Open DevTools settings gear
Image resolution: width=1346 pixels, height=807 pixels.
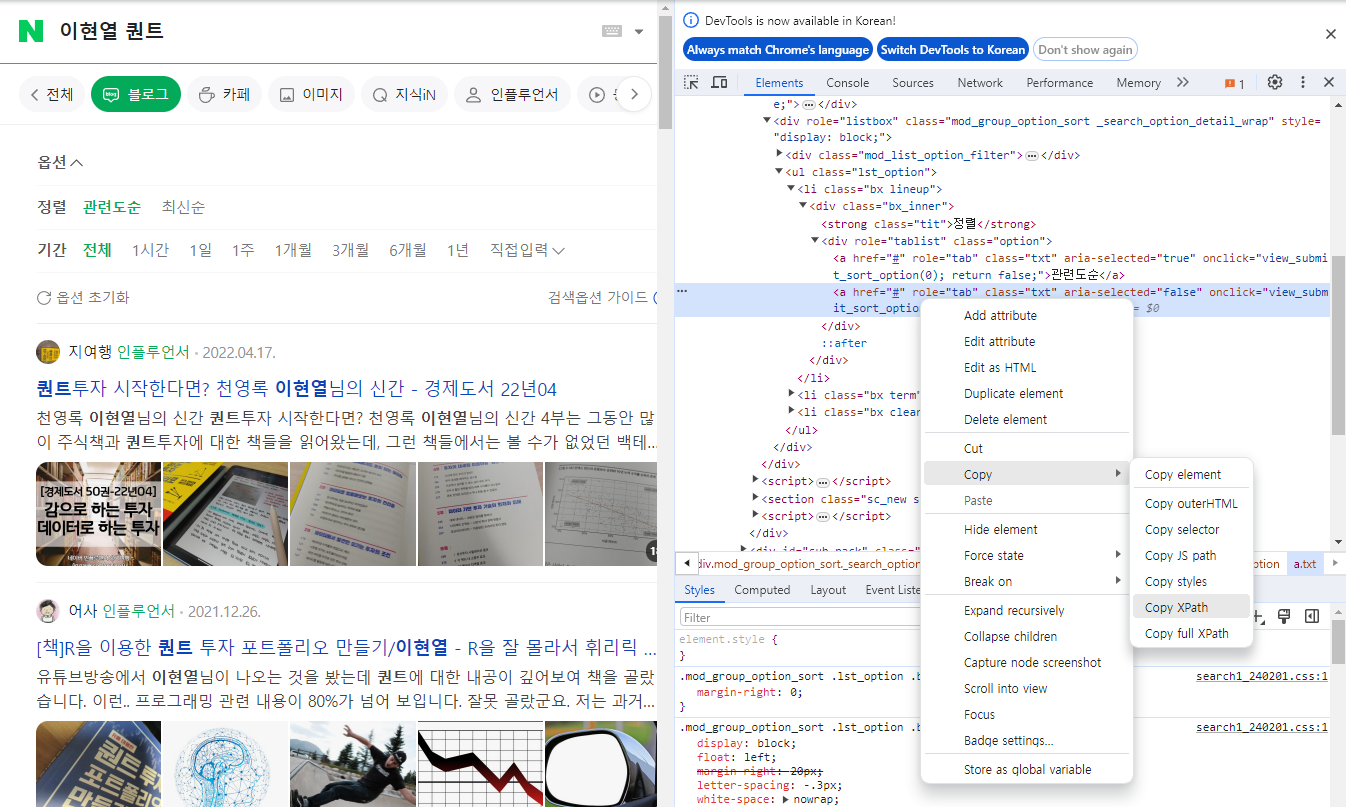(x=1275, y=82)
